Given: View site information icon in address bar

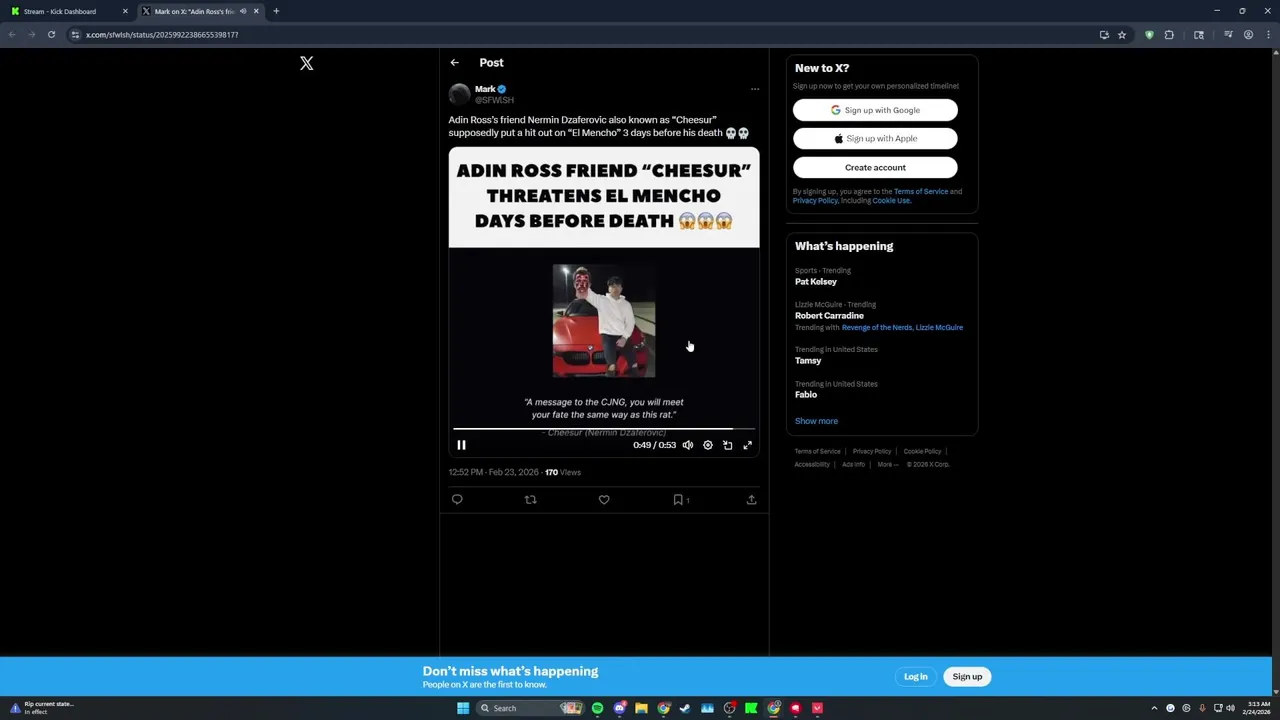Looking at the screenshot, I should coord(75,35).
